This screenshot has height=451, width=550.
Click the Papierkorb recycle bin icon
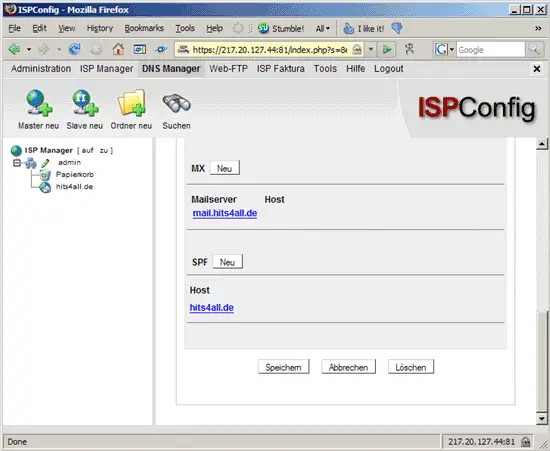click(45, 174)
